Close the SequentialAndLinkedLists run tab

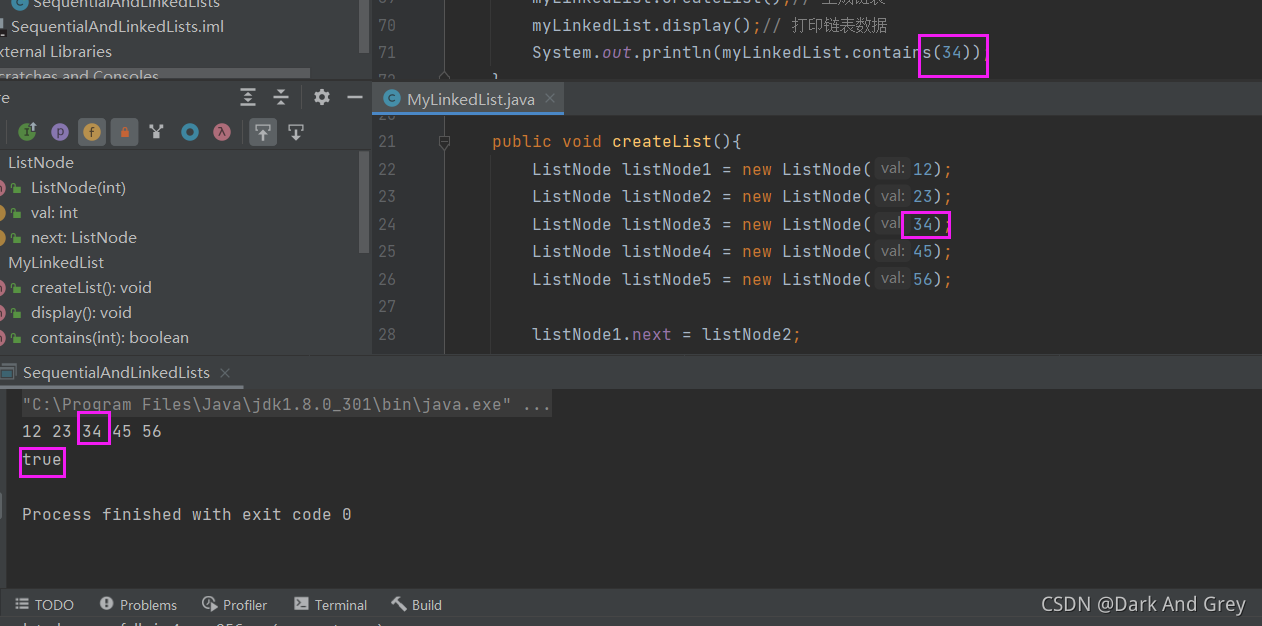226,372
